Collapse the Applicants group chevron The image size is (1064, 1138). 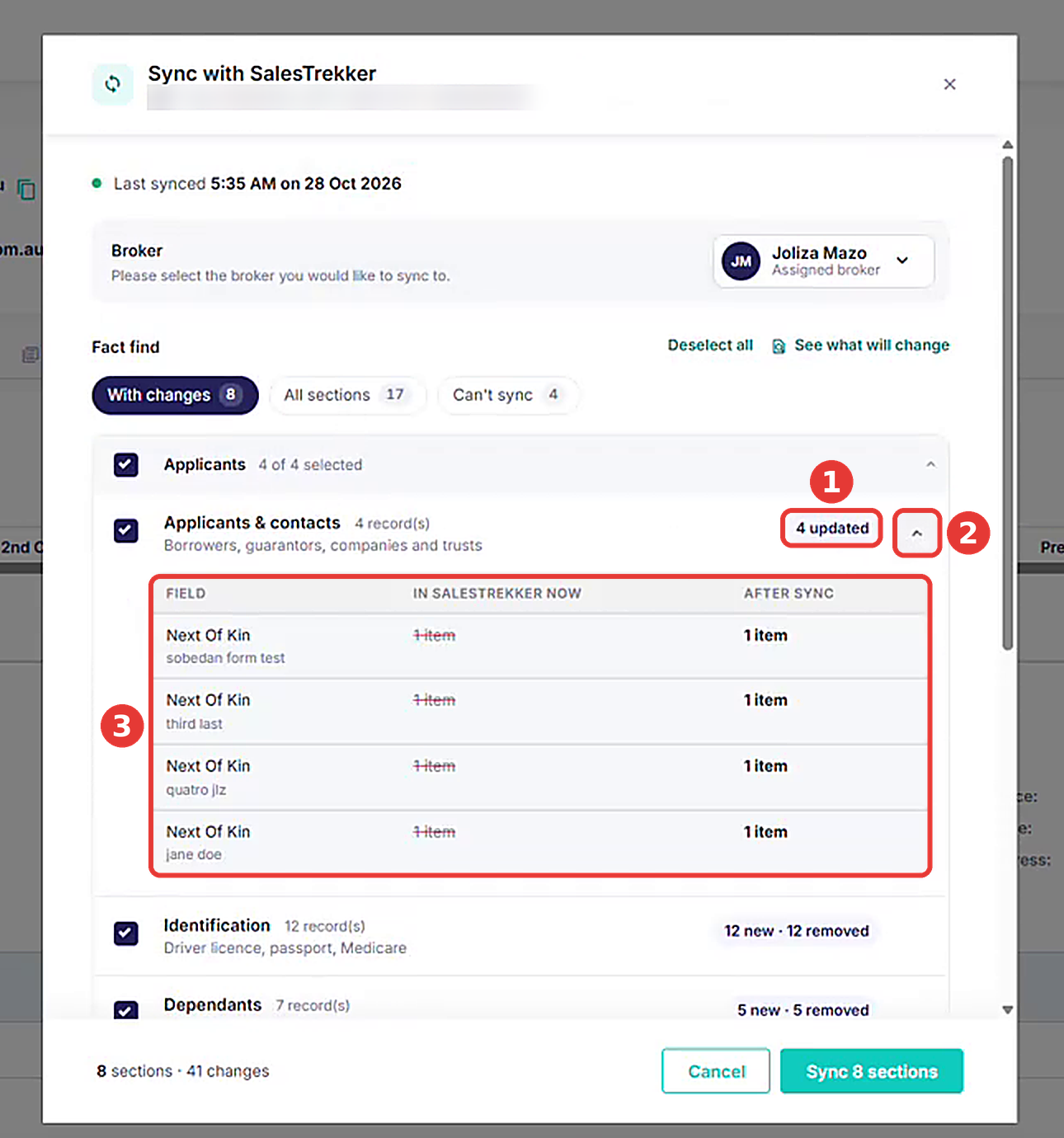coord(930,464)
